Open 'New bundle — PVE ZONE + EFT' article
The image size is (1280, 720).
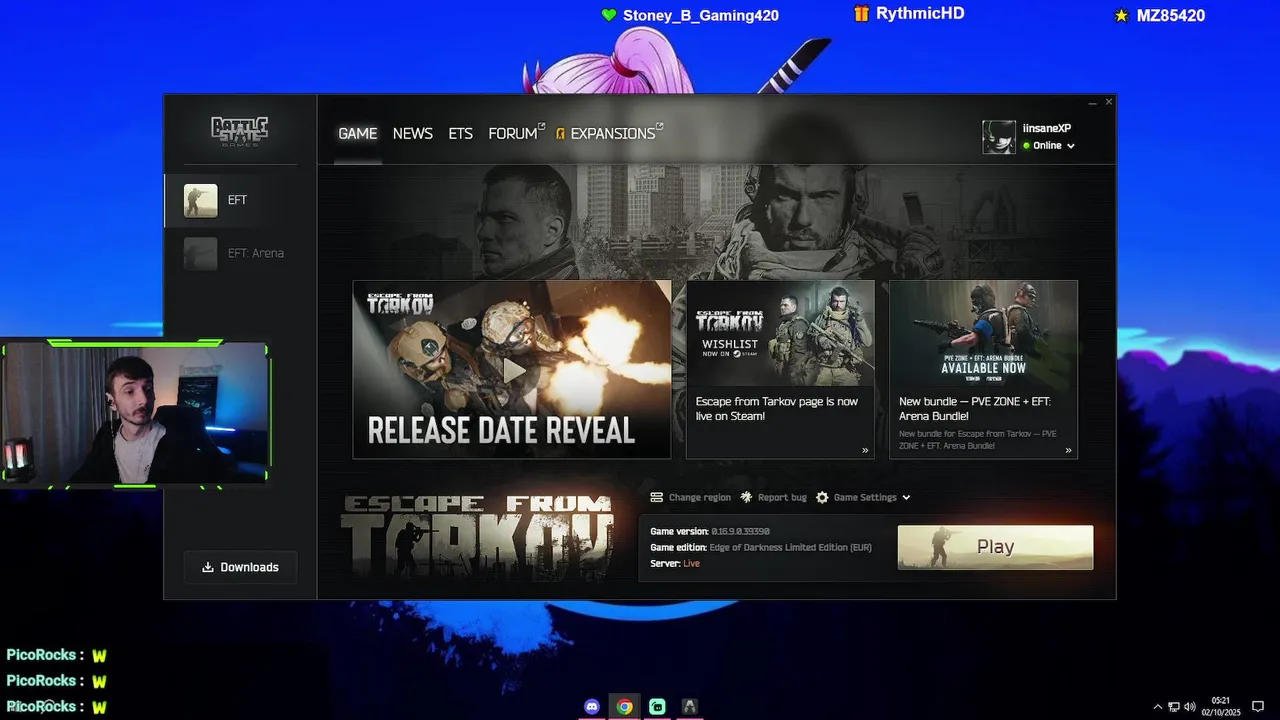[975, 408]
